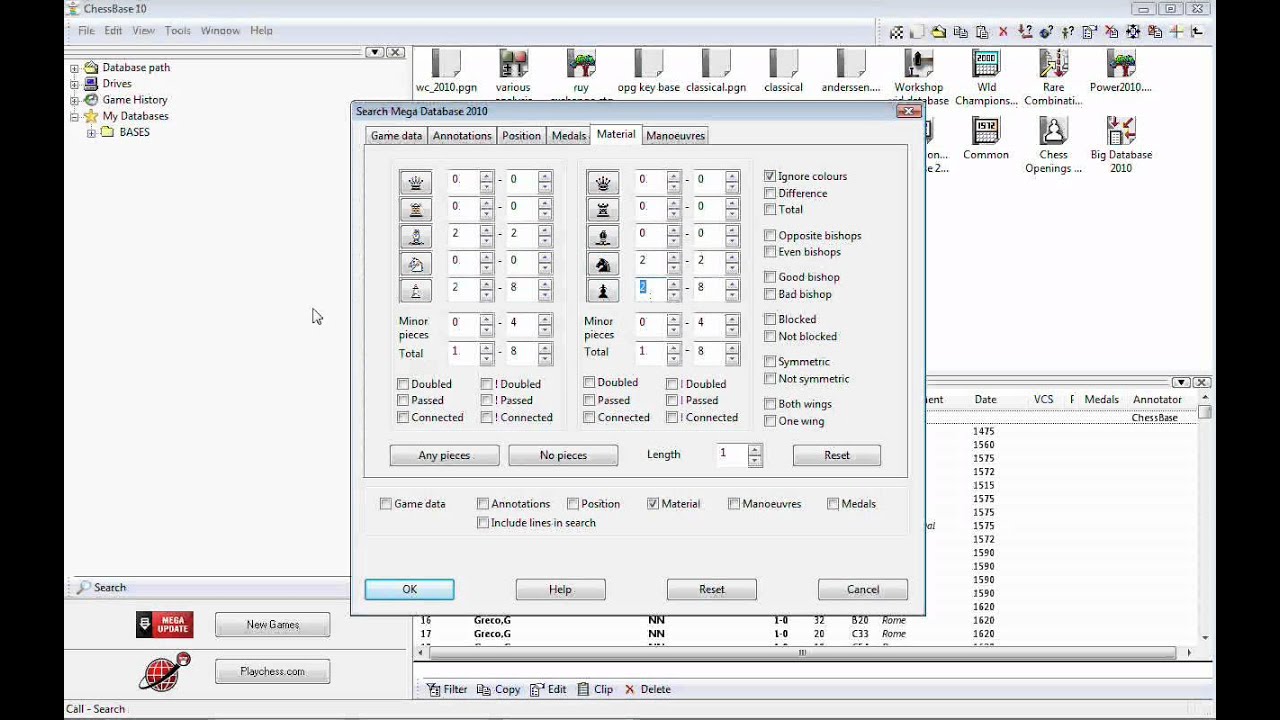
Task: Expand the Database path tree node
Action: point(74,68)
